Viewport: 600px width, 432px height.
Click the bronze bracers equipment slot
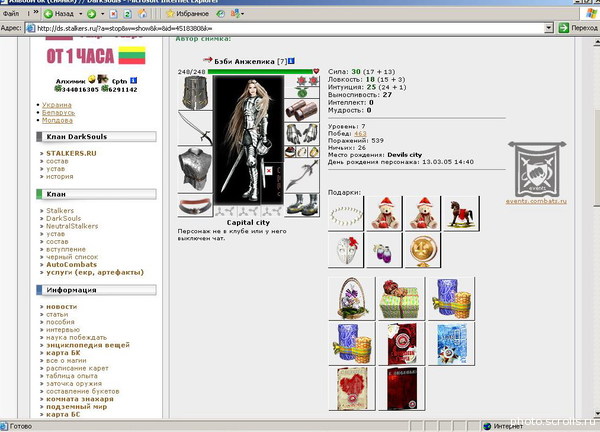302,110
